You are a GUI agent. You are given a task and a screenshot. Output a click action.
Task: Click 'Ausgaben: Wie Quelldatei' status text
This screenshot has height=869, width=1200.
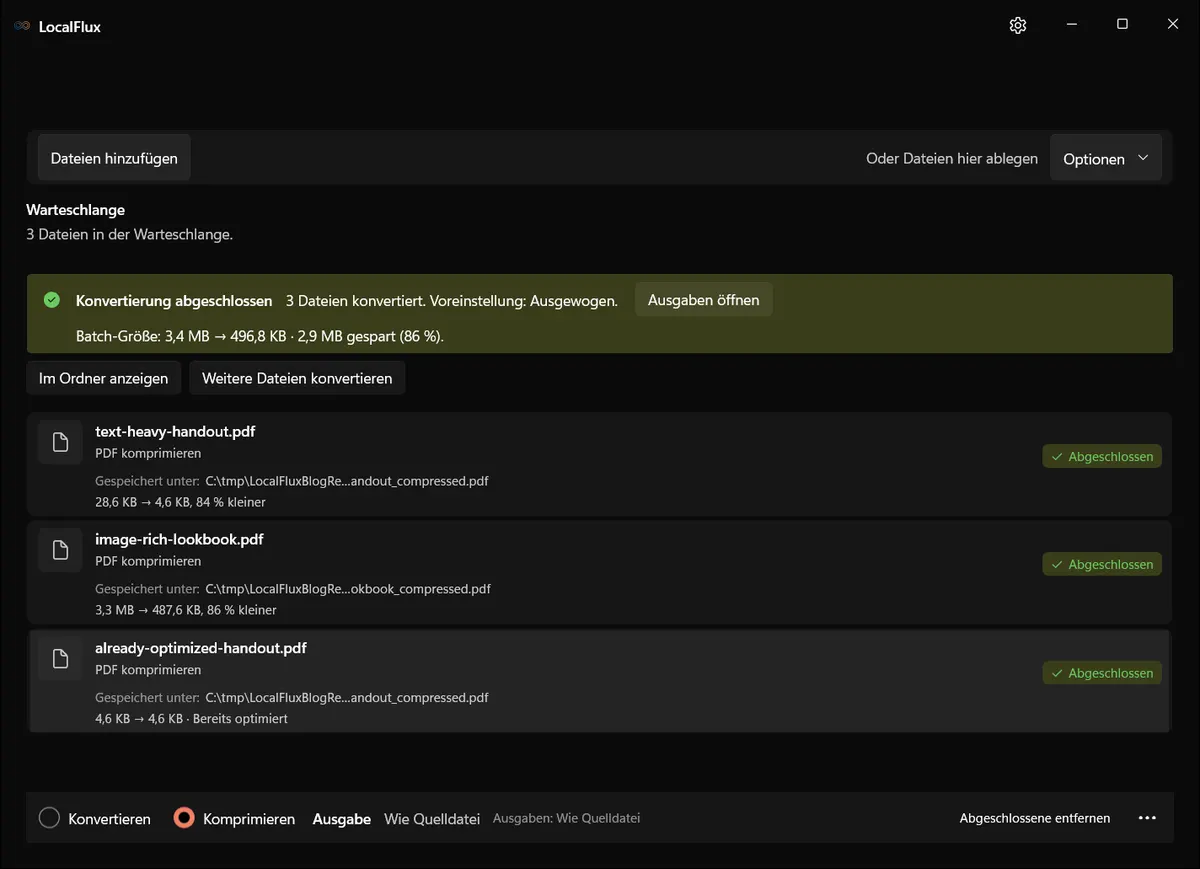[566, 818]
